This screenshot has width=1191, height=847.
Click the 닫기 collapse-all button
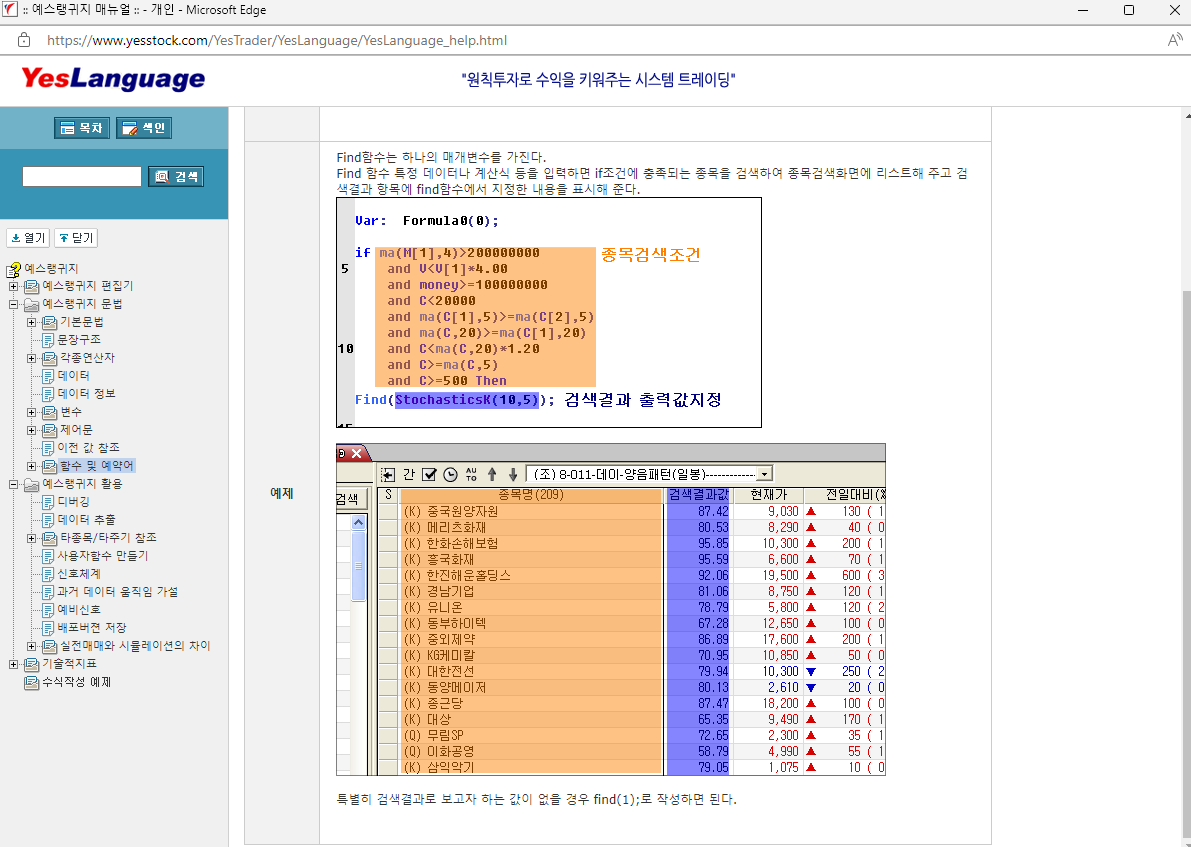tap(76, 238)
